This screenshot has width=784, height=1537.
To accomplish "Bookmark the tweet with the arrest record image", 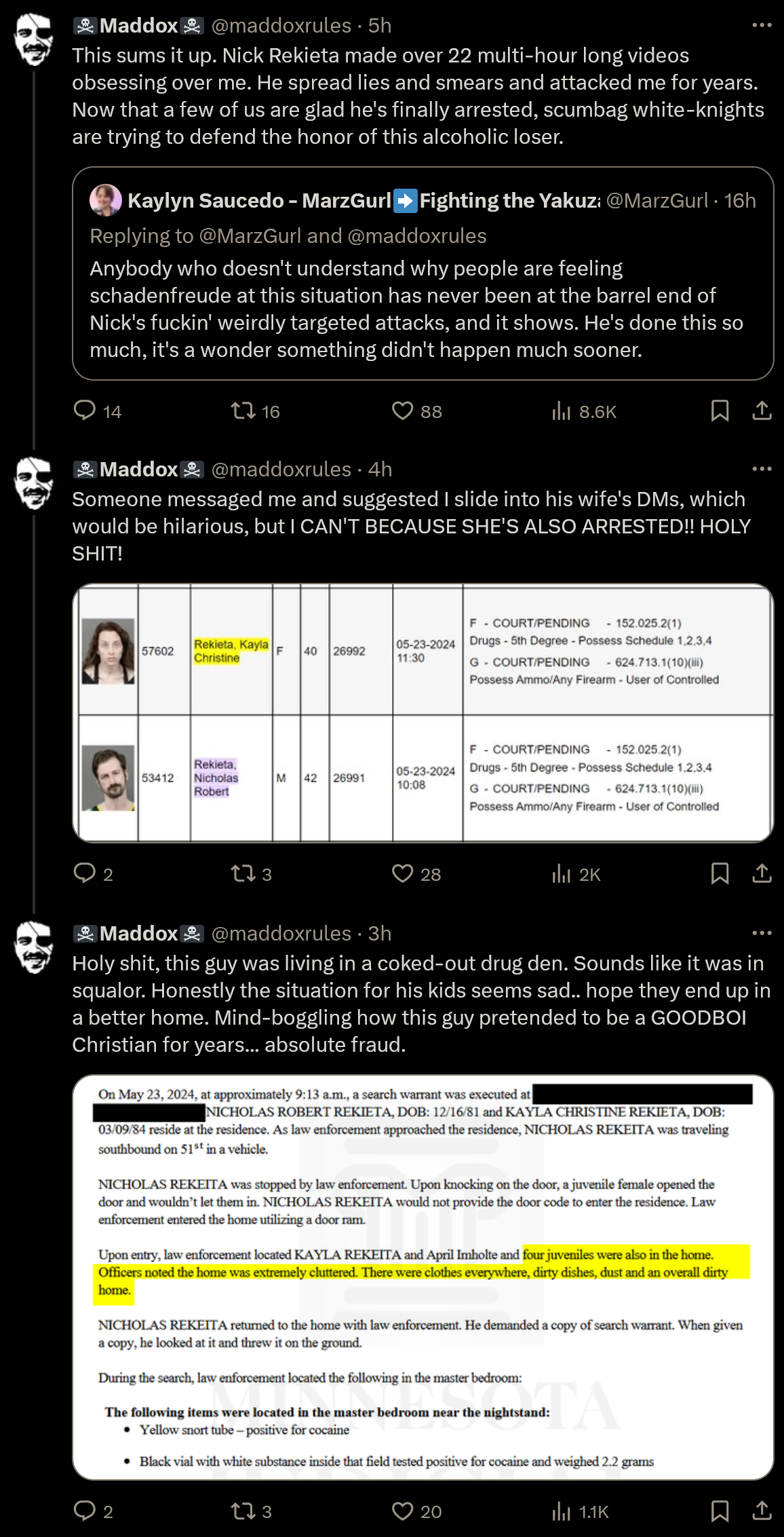I will click(x=720, y=873).
